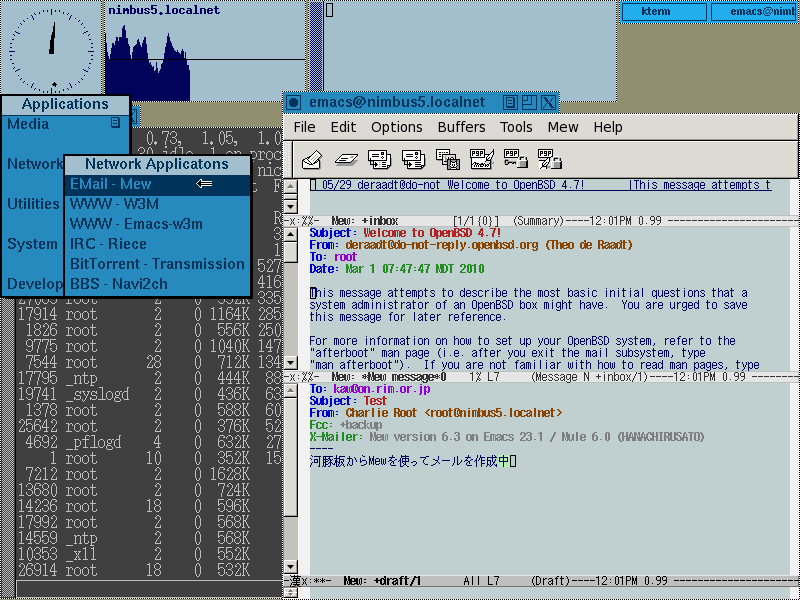Viewport: 800px width, 600px height.
Task: Select BitTorrent - Transmission menu entry
Action: [156, 264]
